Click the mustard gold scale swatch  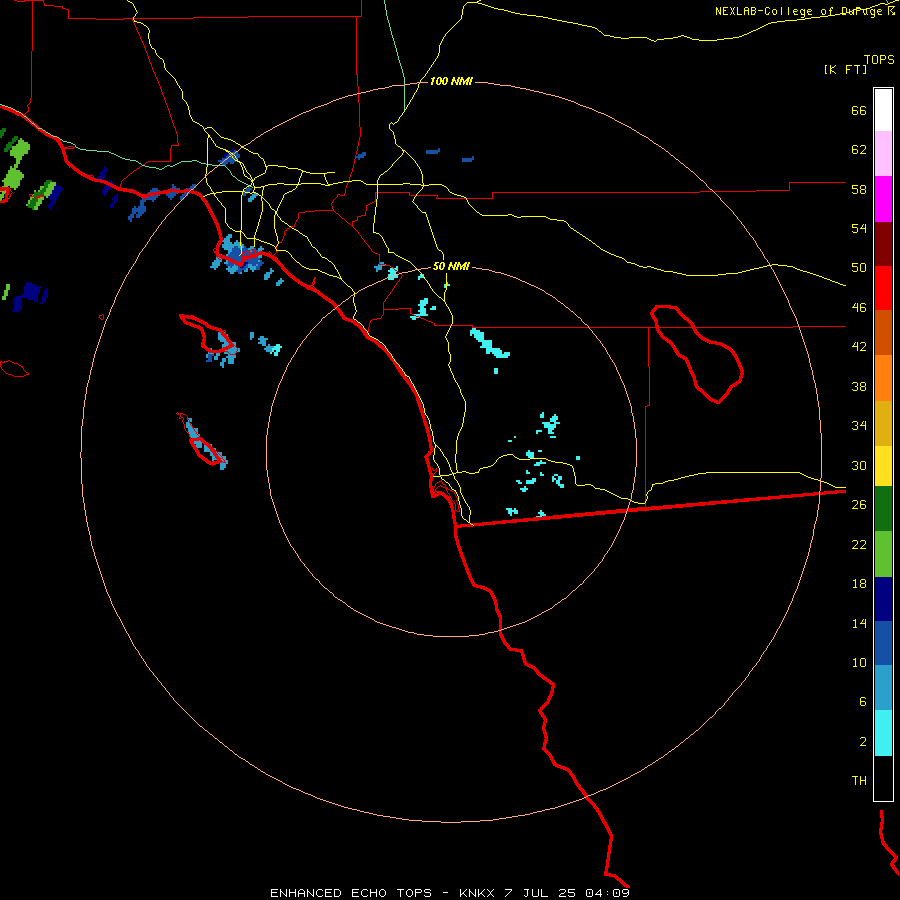pos(883,423)
